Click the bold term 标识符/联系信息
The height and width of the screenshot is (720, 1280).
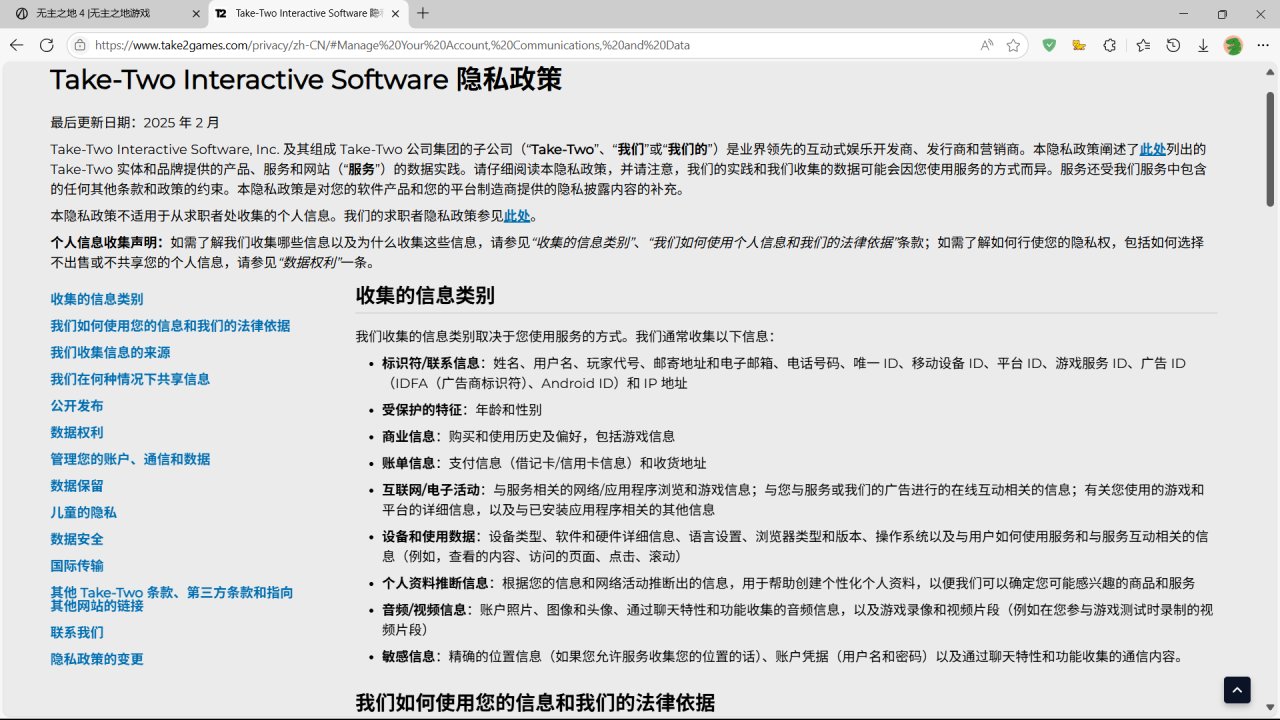(x=431, y=363)
